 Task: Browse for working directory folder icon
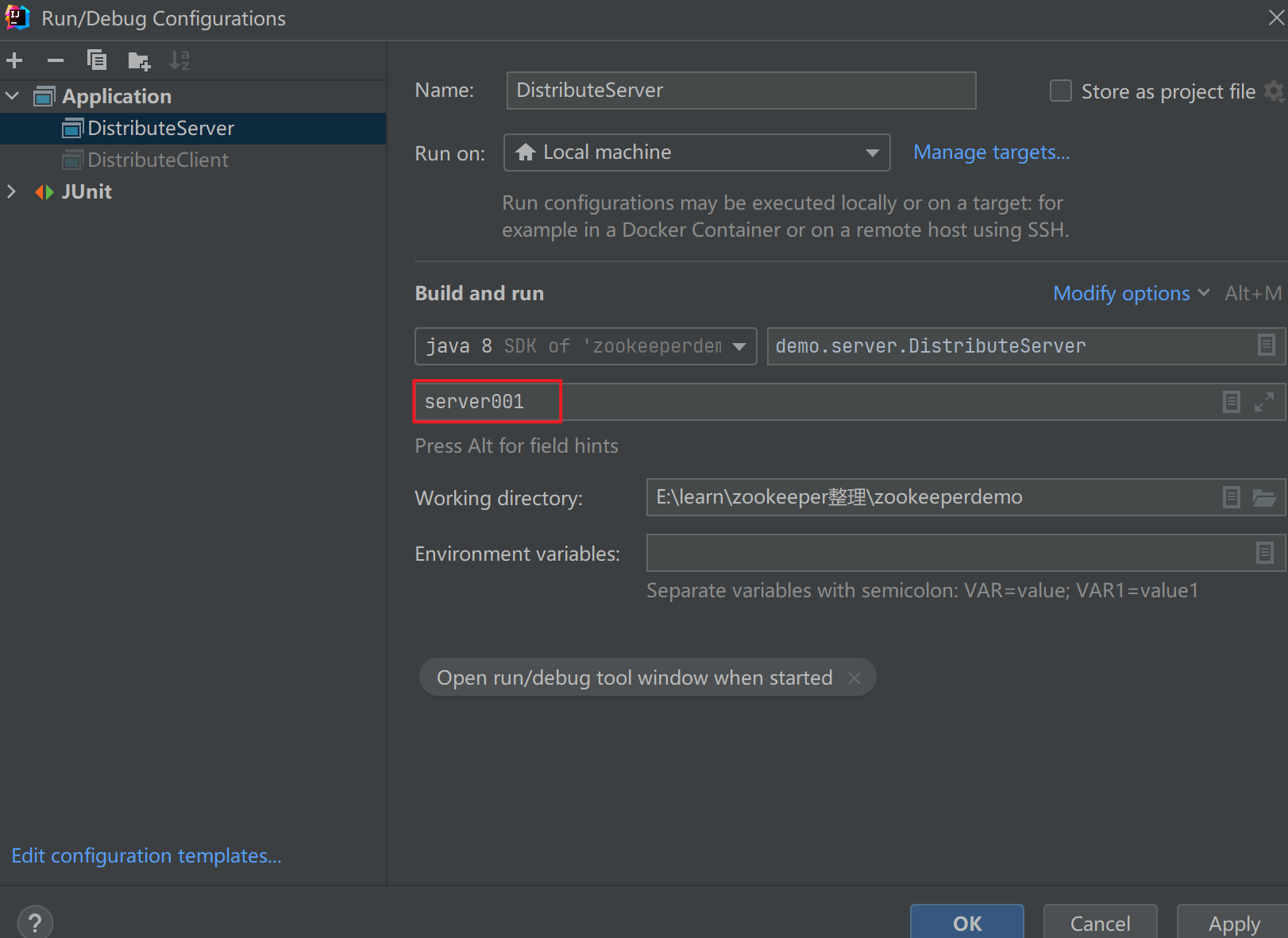(x=1263, y=498)
